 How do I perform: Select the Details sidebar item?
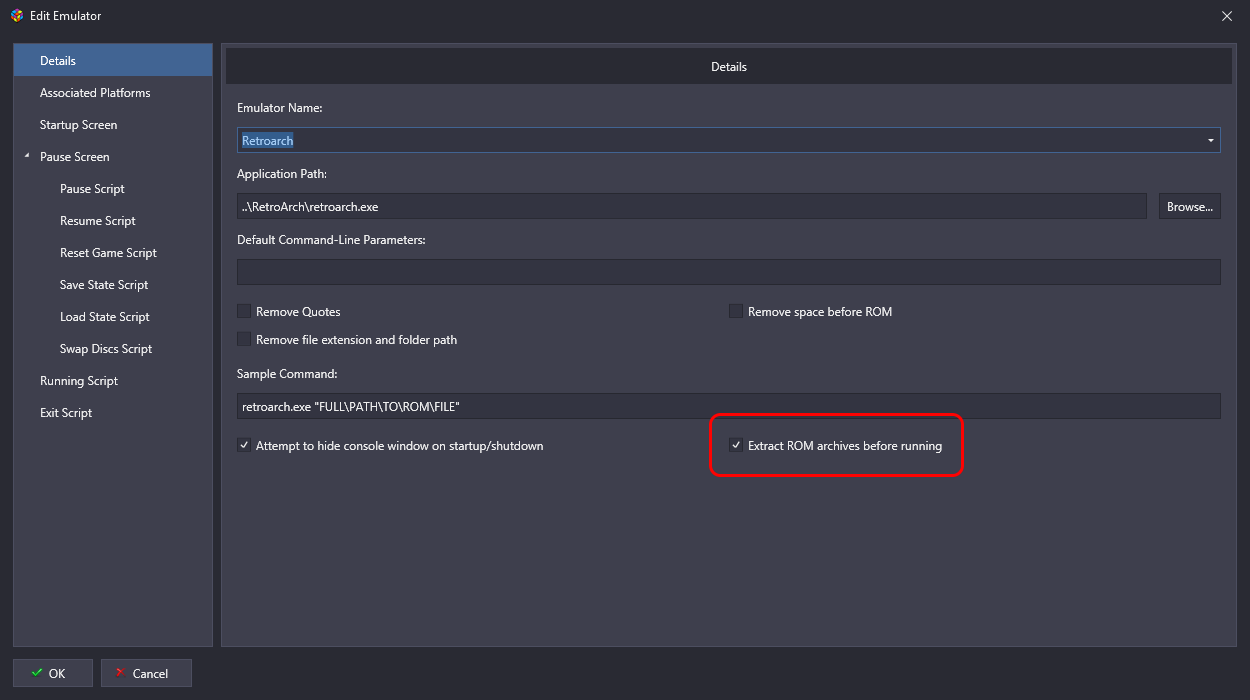113,61
